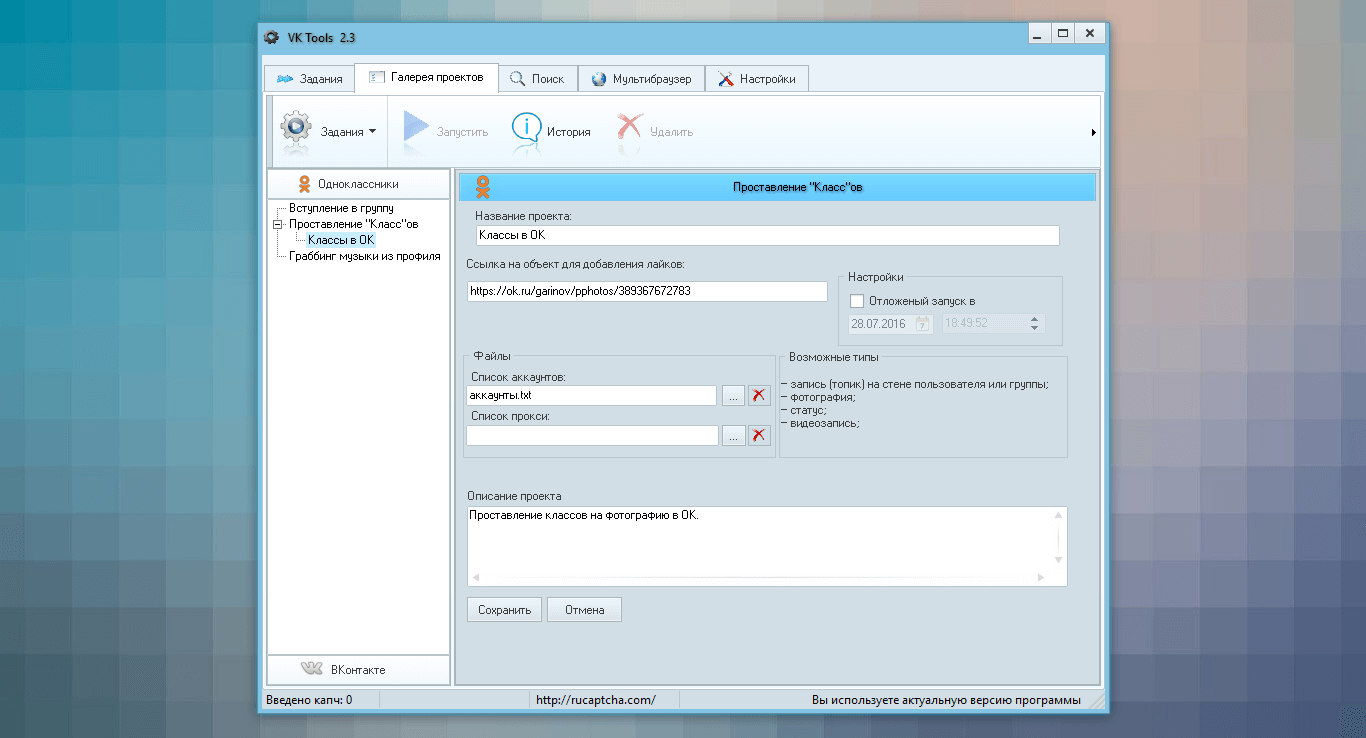
Task: Select the Граббинг музыки из профиля item
Action: 364,255
